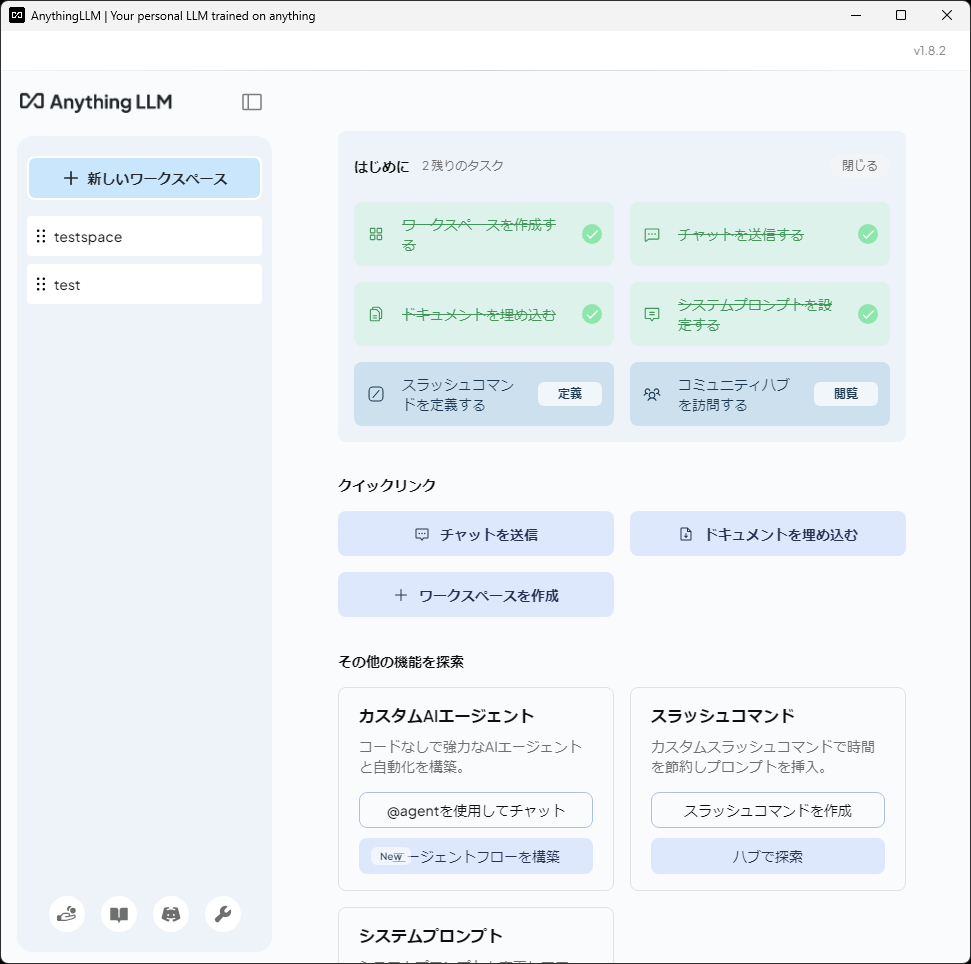Click the AnythingLLM title bar icon
This screenshot has width=971, height=964.
[14, 15]
